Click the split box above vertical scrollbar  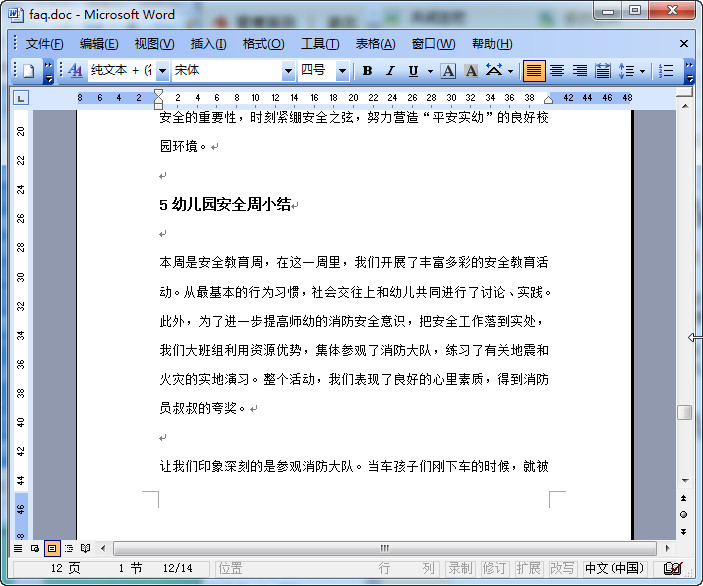coord(685,92)
